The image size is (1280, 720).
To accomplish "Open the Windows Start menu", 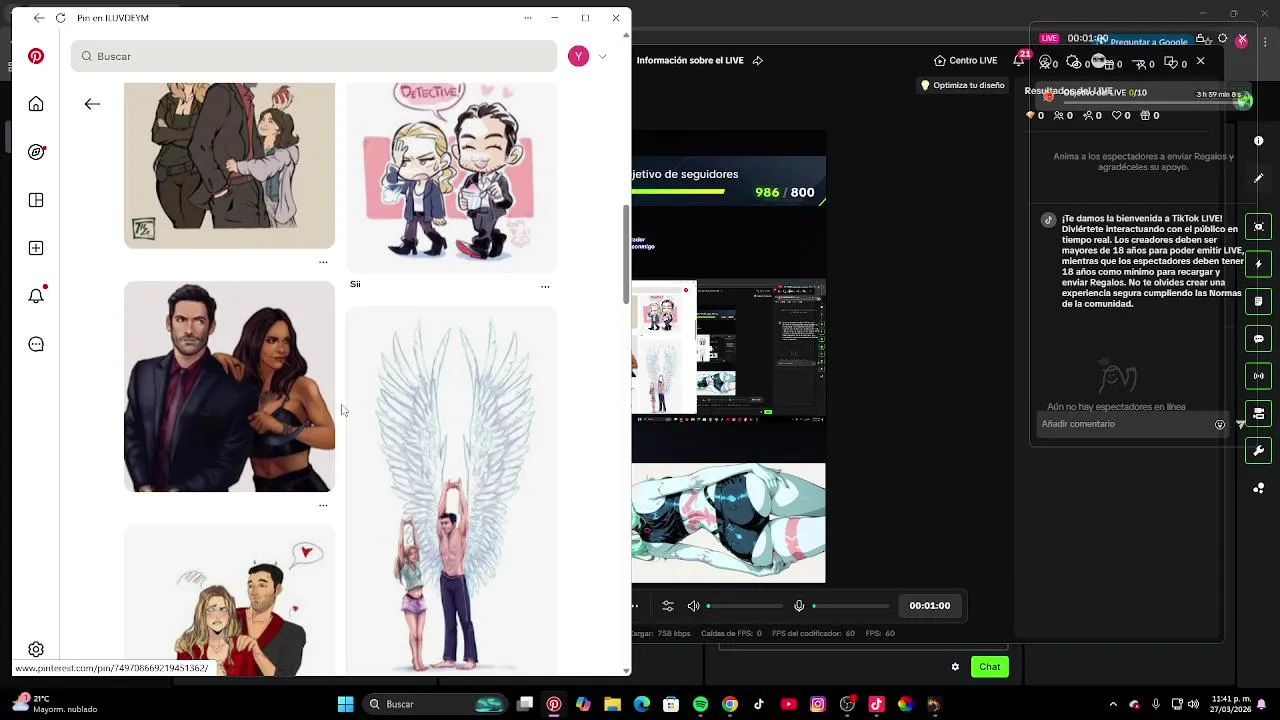I will tap(345, 704).
